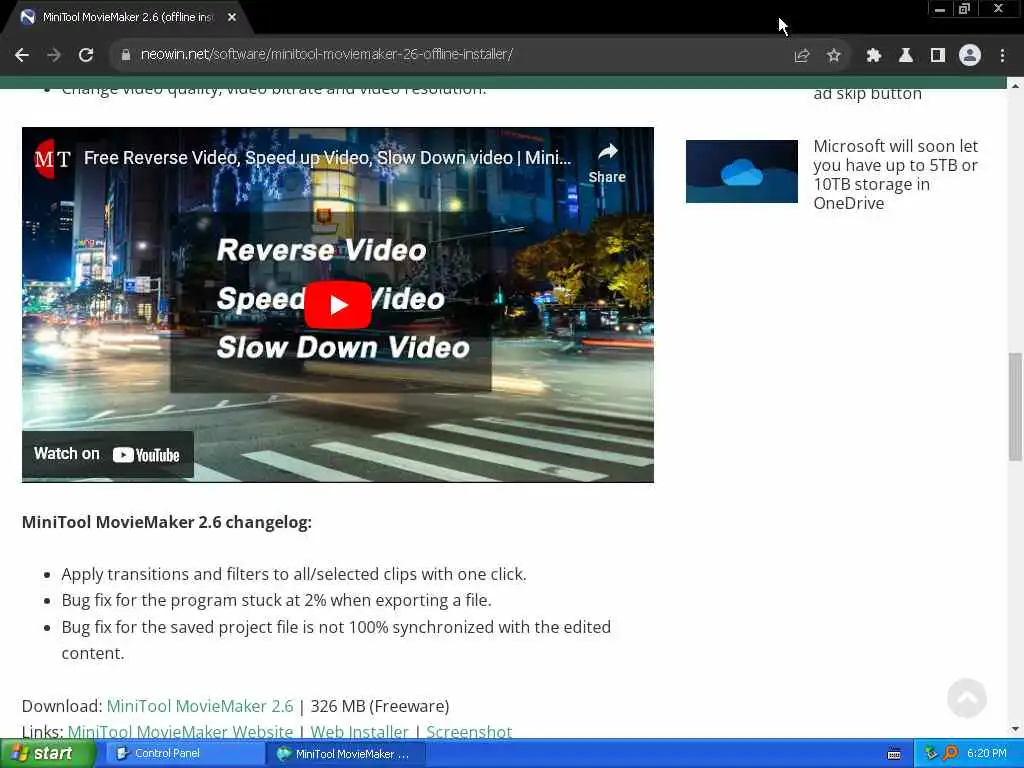Click the Chrome Labs flask icon
Screen dimensions: 1024x768
pos(906,56)
